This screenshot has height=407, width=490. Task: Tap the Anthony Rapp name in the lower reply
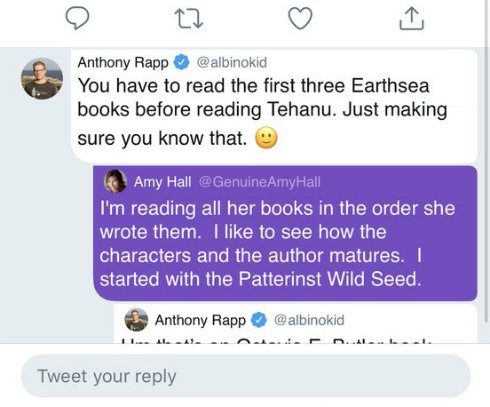click(200, 320)
